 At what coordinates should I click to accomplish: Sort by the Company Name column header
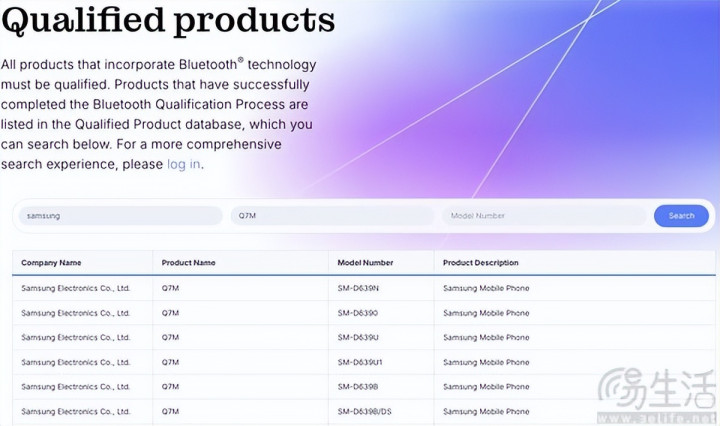click(51, 263)
